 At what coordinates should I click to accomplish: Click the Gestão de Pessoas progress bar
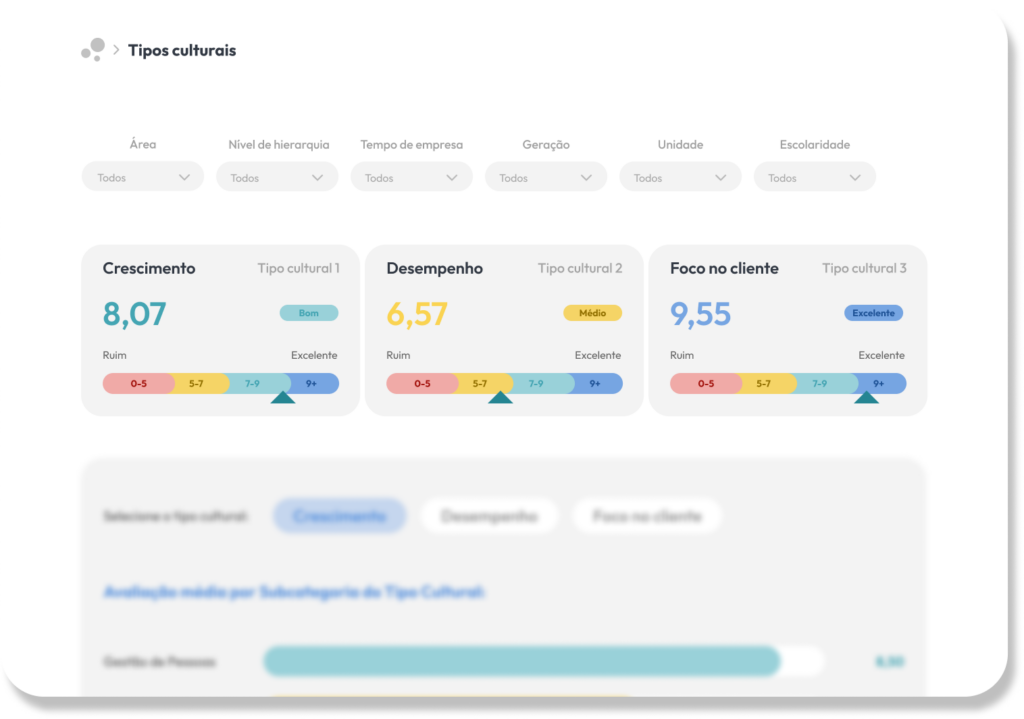[520, 661]
